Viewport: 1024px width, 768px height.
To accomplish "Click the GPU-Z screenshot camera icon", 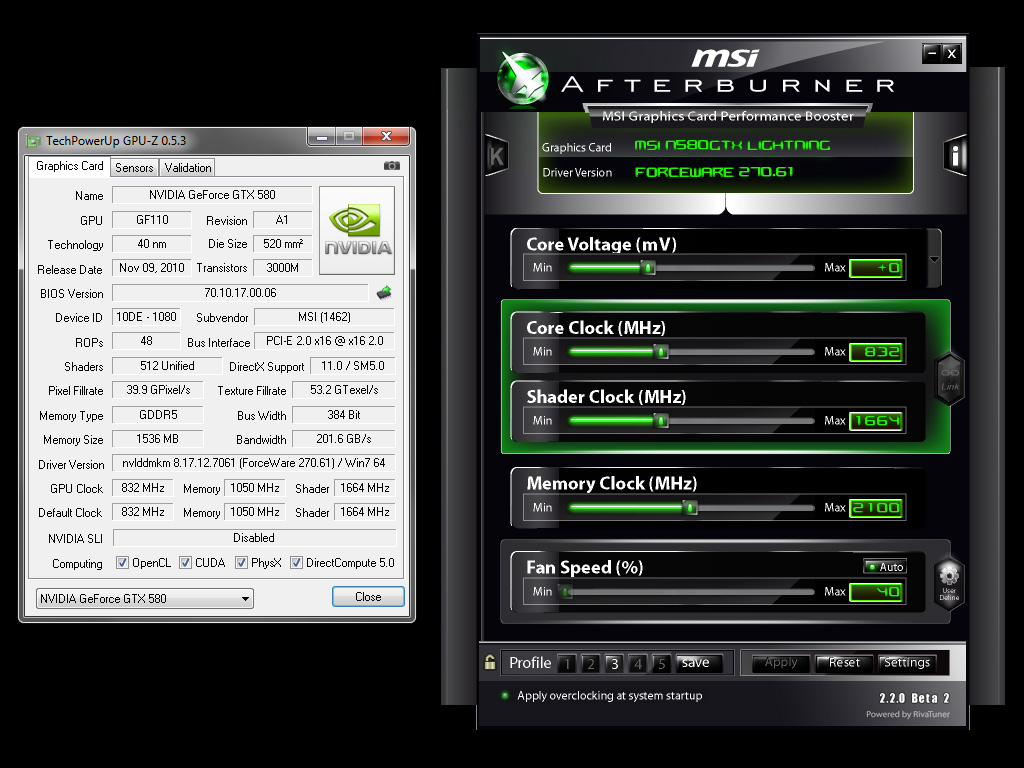I will pos(392,166).
